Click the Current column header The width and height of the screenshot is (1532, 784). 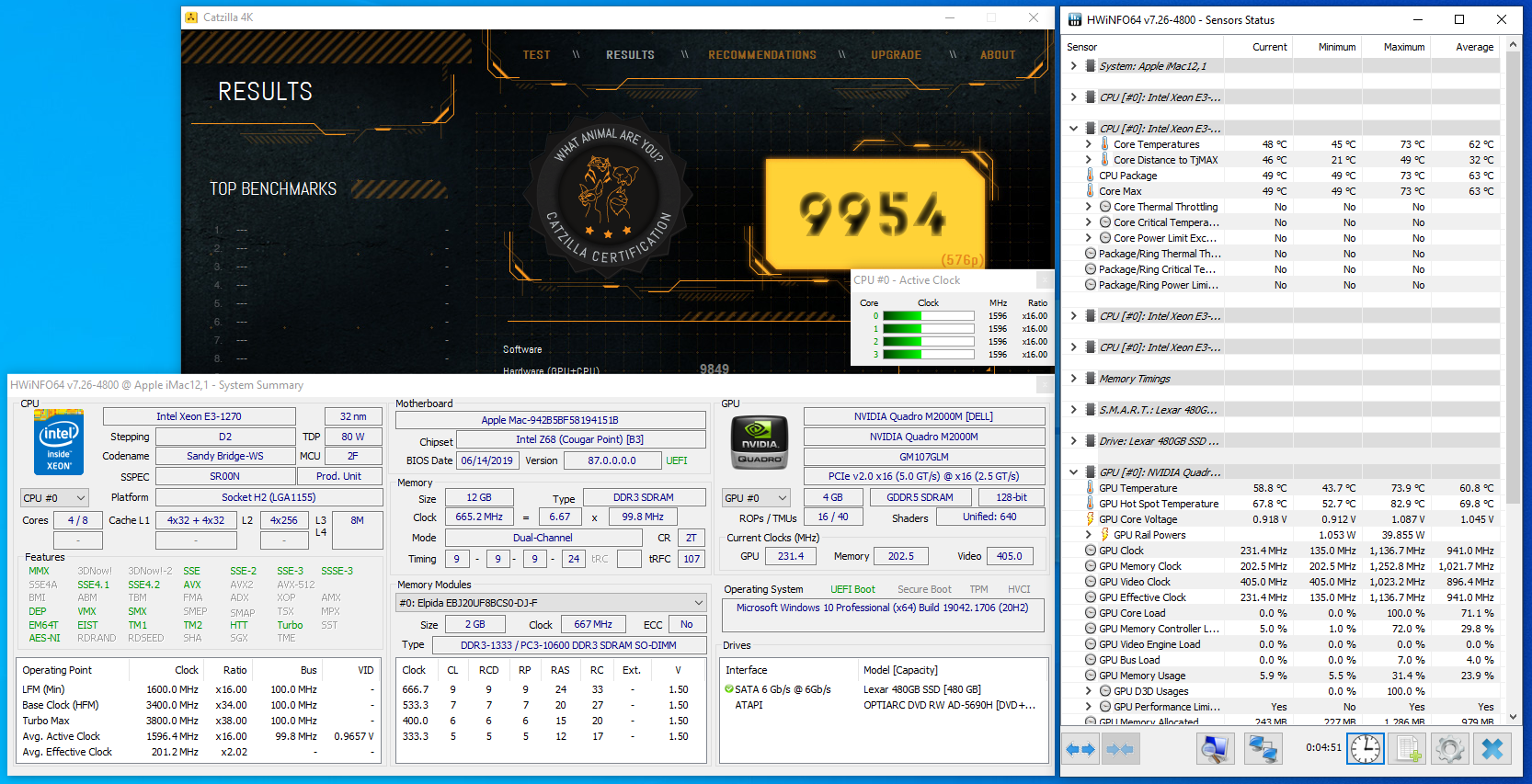point(1258,47)
